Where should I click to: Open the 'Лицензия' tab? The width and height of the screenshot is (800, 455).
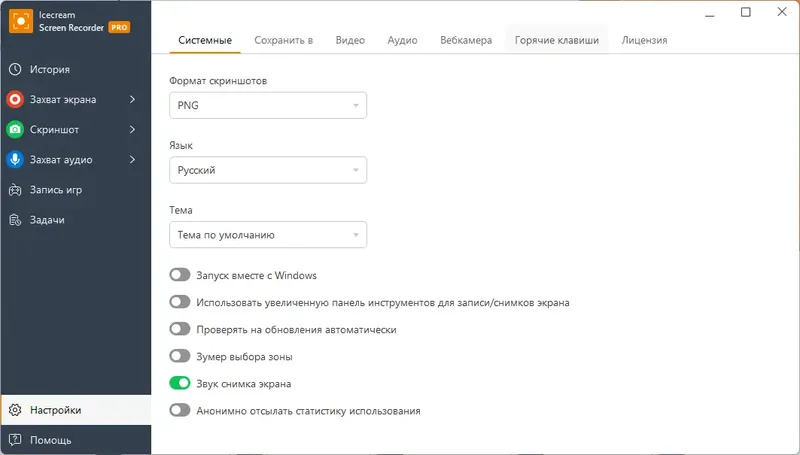coord(644,41)
